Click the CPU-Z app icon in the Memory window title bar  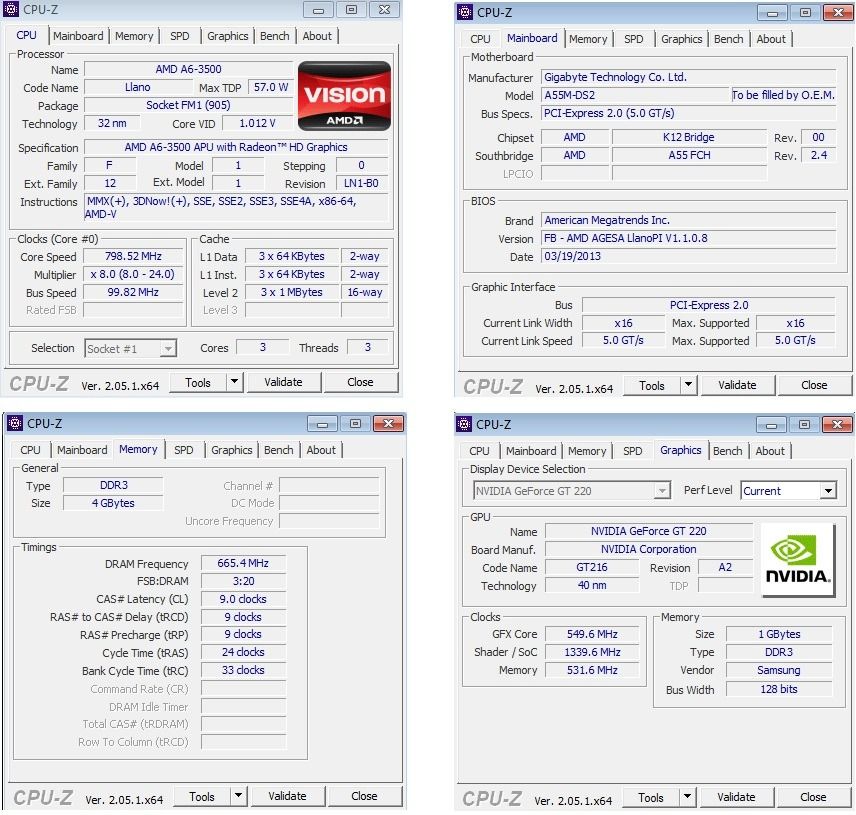coord(15,423)
